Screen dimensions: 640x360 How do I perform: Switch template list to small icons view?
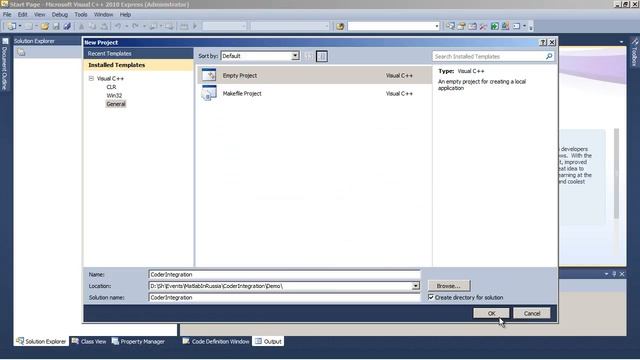tap(309, 56)
